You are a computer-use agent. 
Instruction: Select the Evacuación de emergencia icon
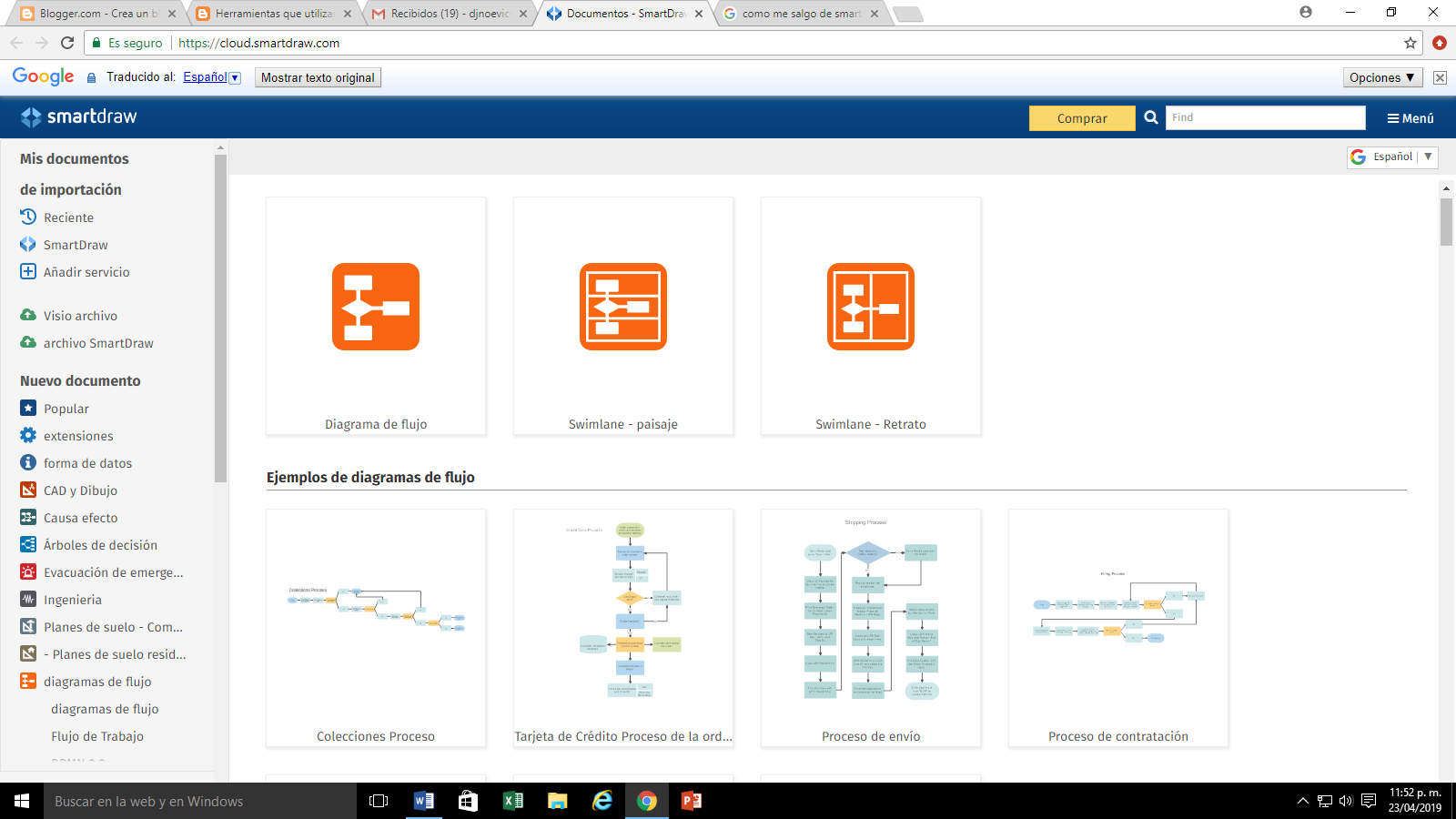point(28,571)
